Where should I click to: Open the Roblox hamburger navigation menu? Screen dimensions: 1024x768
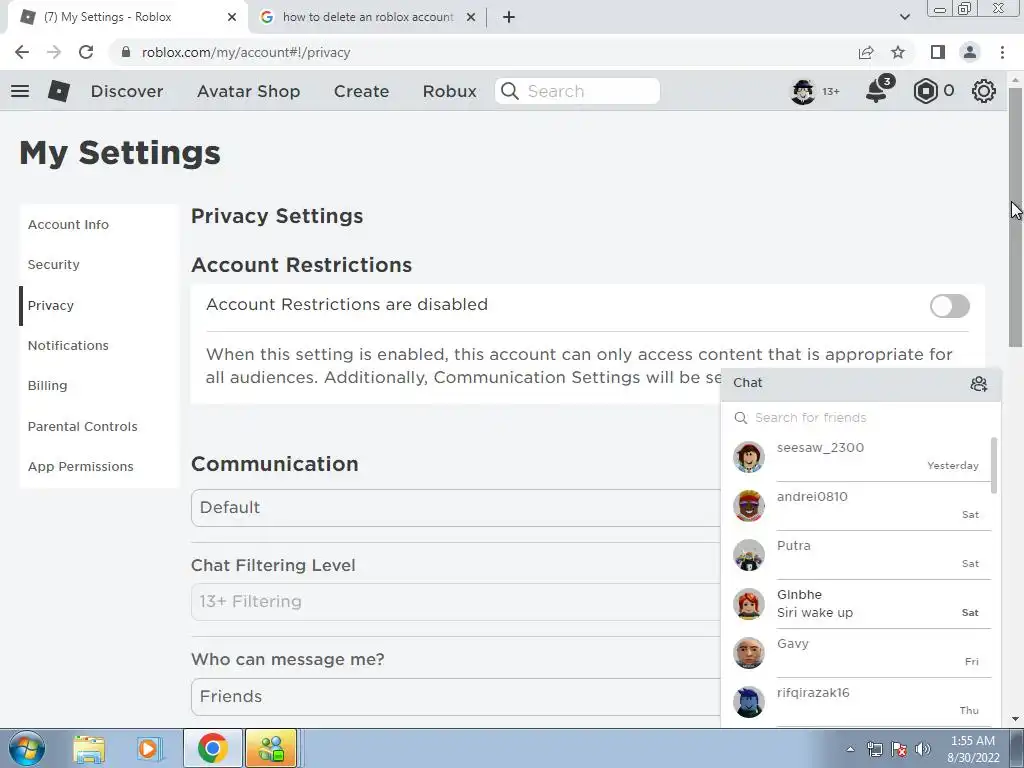[20, 91]
